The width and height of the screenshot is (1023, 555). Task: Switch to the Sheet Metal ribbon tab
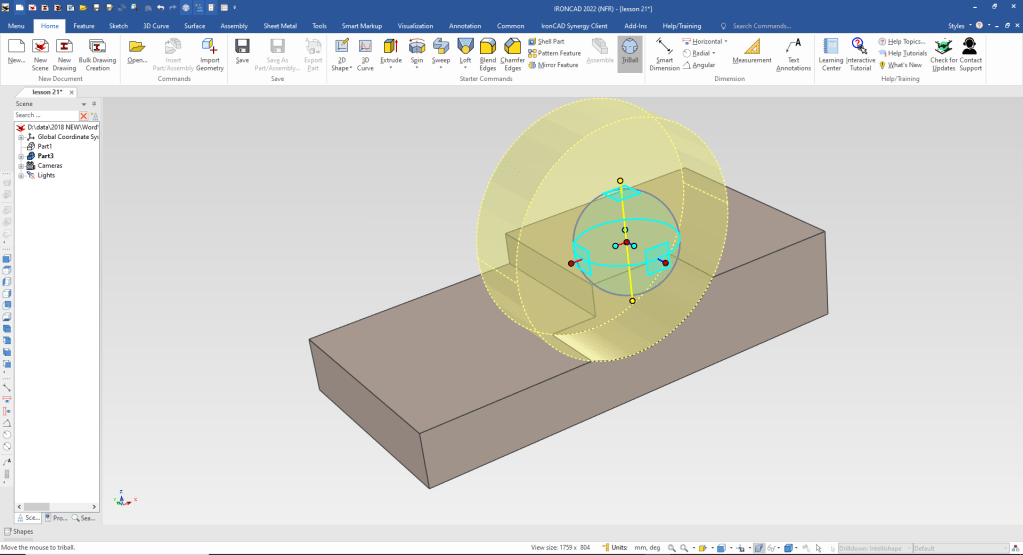pyautogui.click(x=280, y=25)
